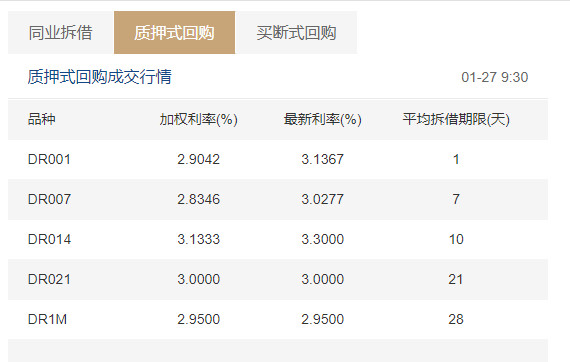
Task: Click DR014 weighted rate 3.1333
Action: [x=198, y=239]
